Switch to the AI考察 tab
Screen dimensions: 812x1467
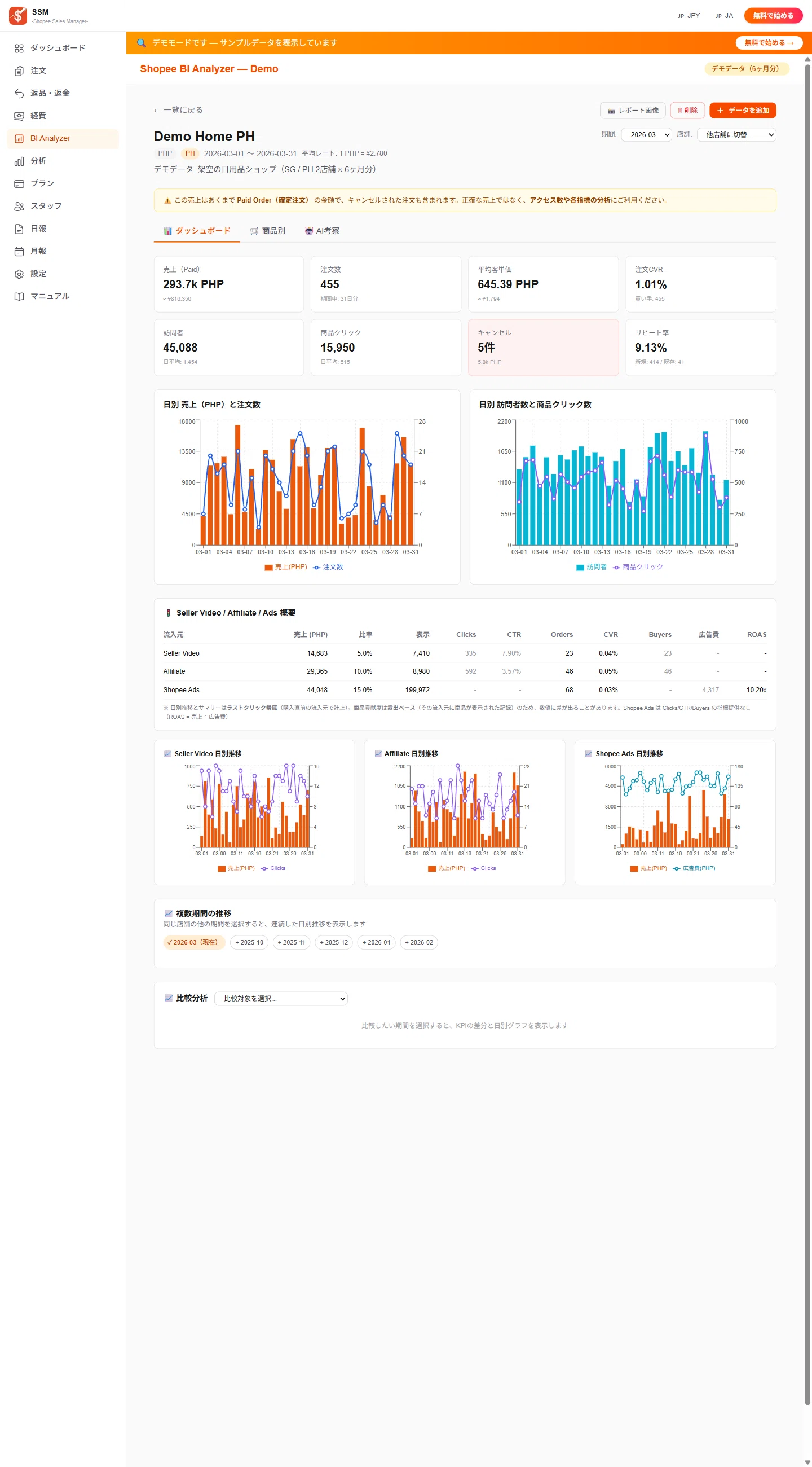(x=322, y=231)
